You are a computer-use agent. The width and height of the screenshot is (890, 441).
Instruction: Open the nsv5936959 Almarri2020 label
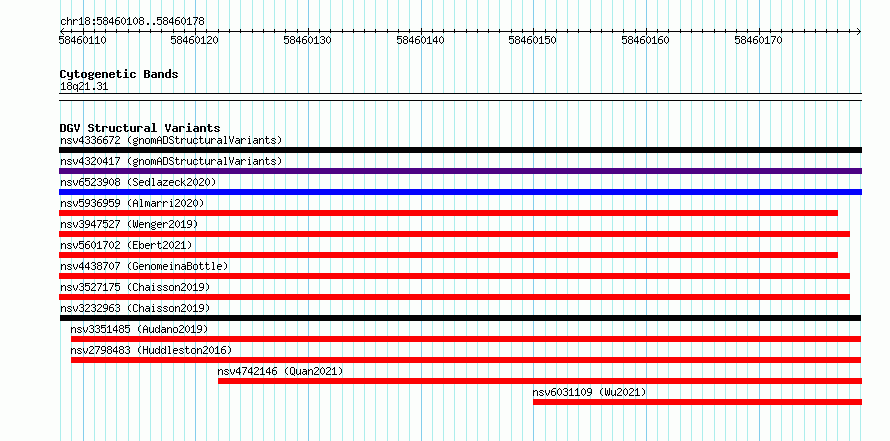[x=132, y=203]
